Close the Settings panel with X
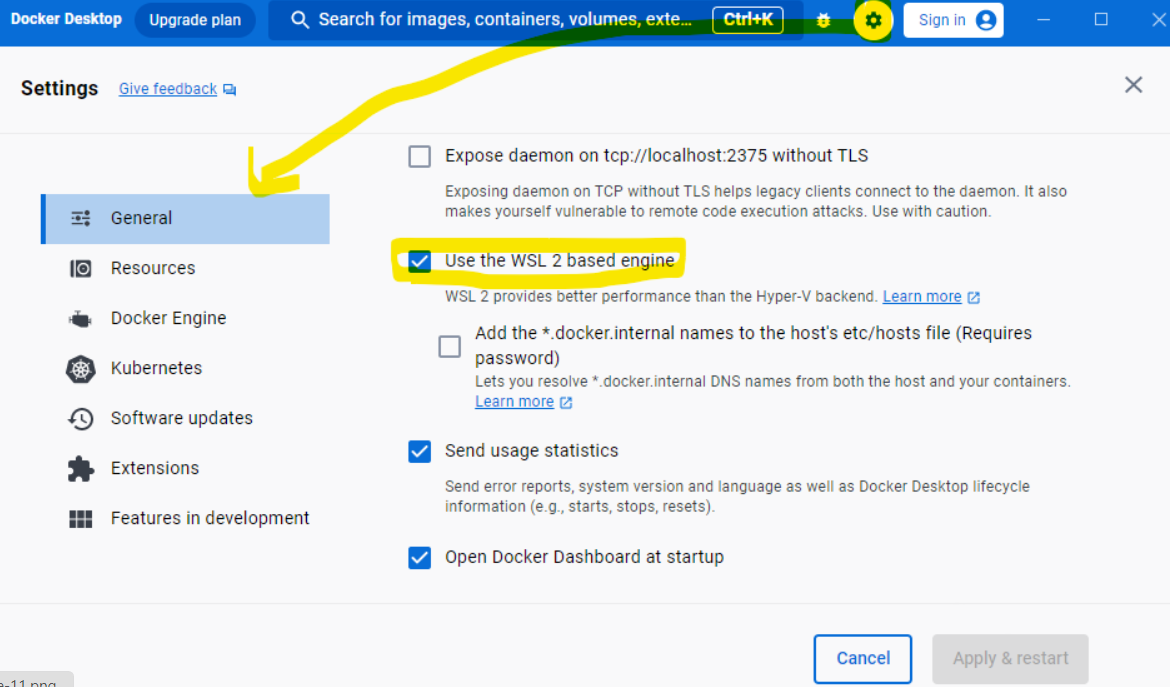Viewport: 1170px width, 687px height. click(x=1133, y=85)
